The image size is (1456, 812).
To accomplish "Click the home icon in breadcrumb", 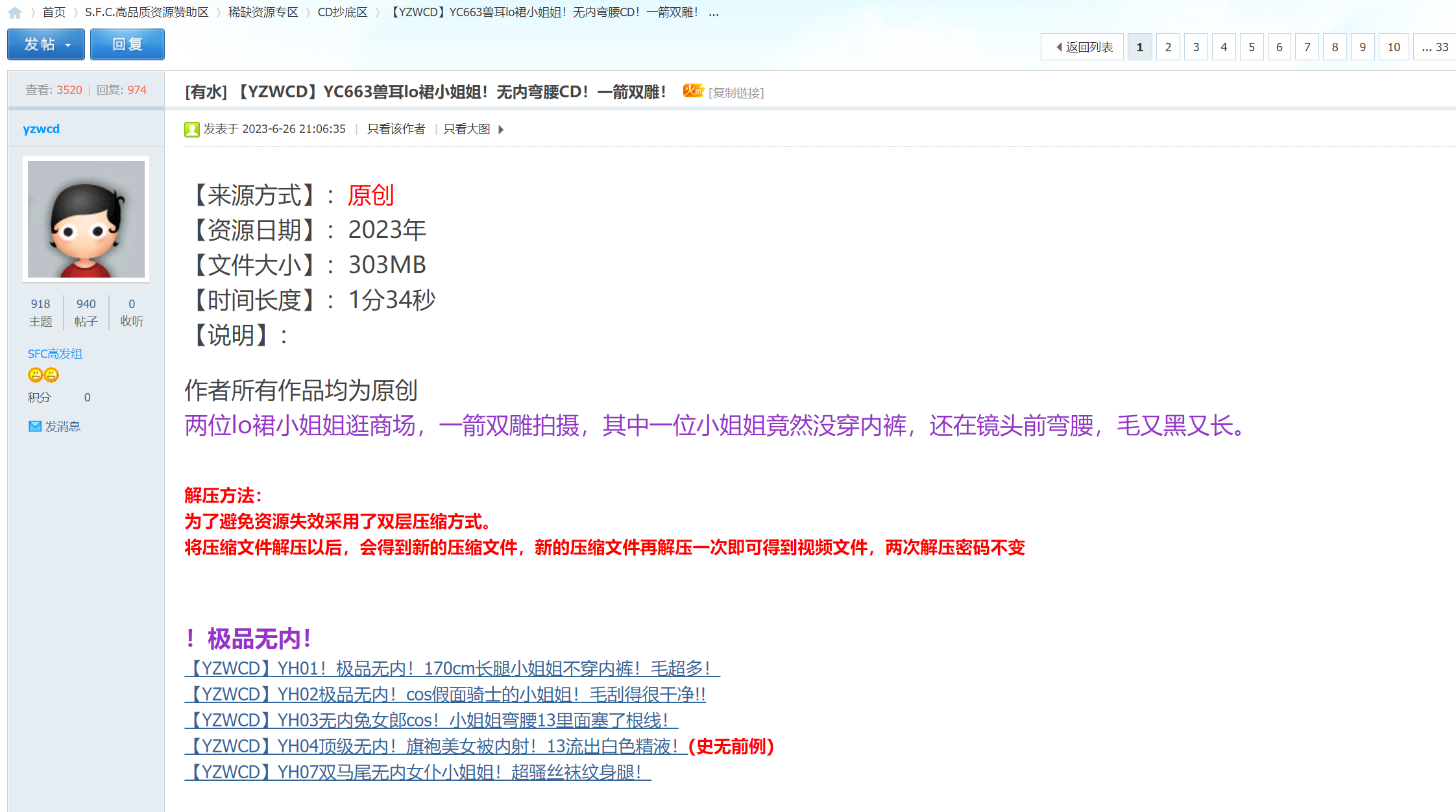I will click(15, 12).
